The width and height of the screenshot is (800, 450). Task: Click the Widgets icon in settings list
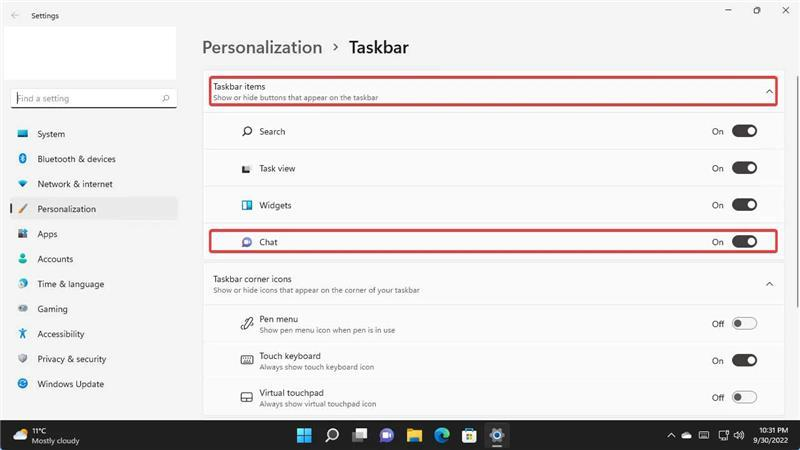pos(247,205)
